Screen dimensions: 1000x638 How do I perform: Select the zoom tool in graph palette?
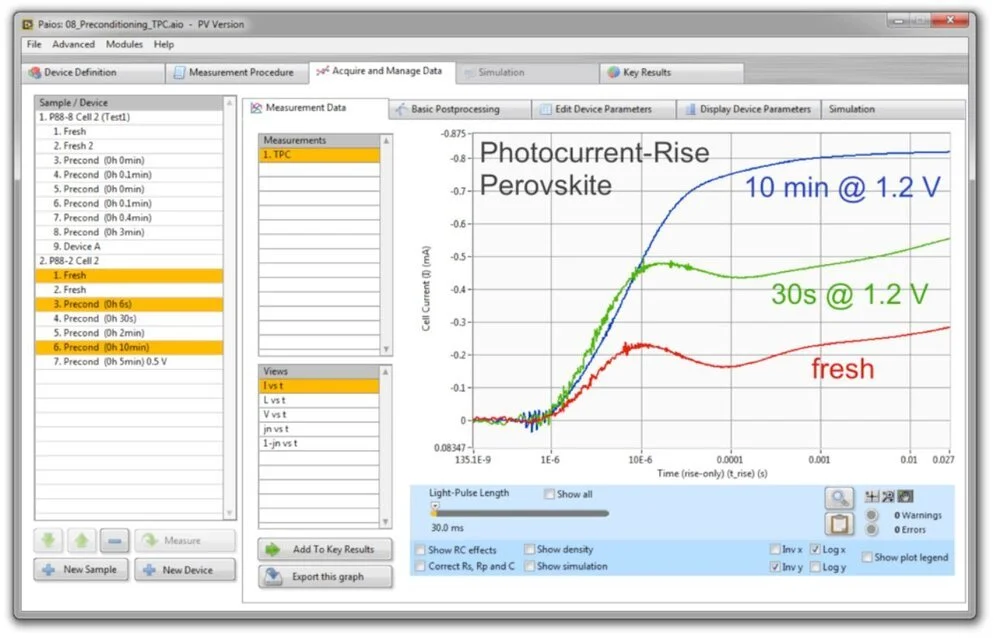(x=888, y=496)
